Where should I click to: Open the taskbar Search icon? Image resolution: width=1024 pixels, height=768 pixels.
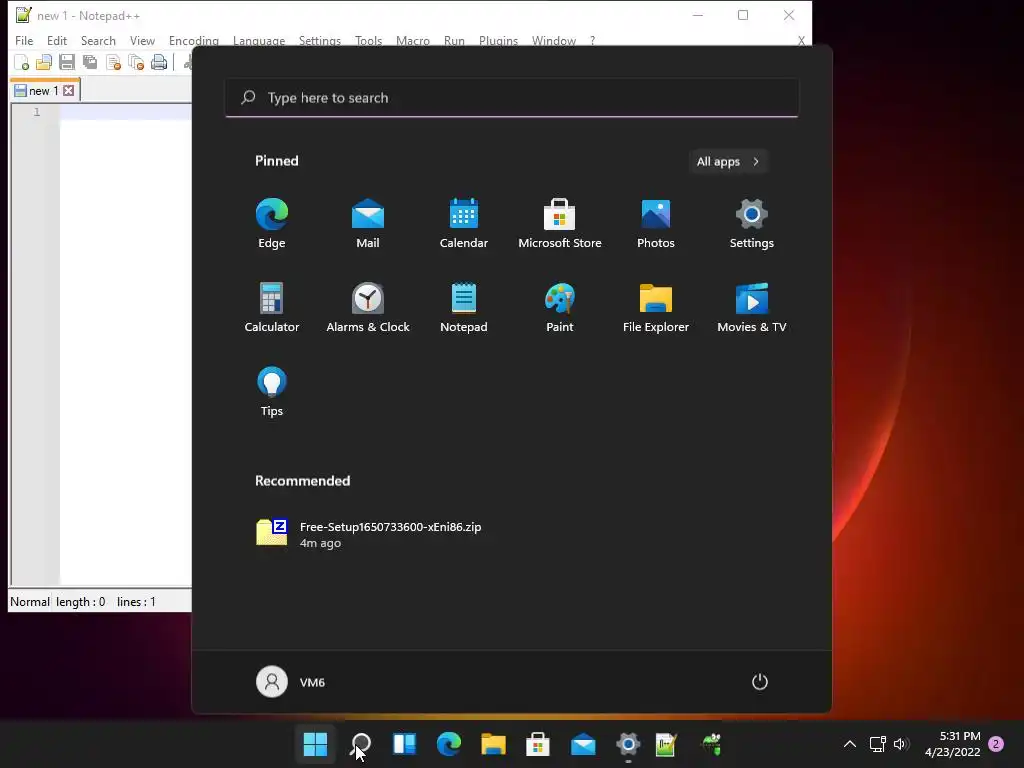point(360,744)
